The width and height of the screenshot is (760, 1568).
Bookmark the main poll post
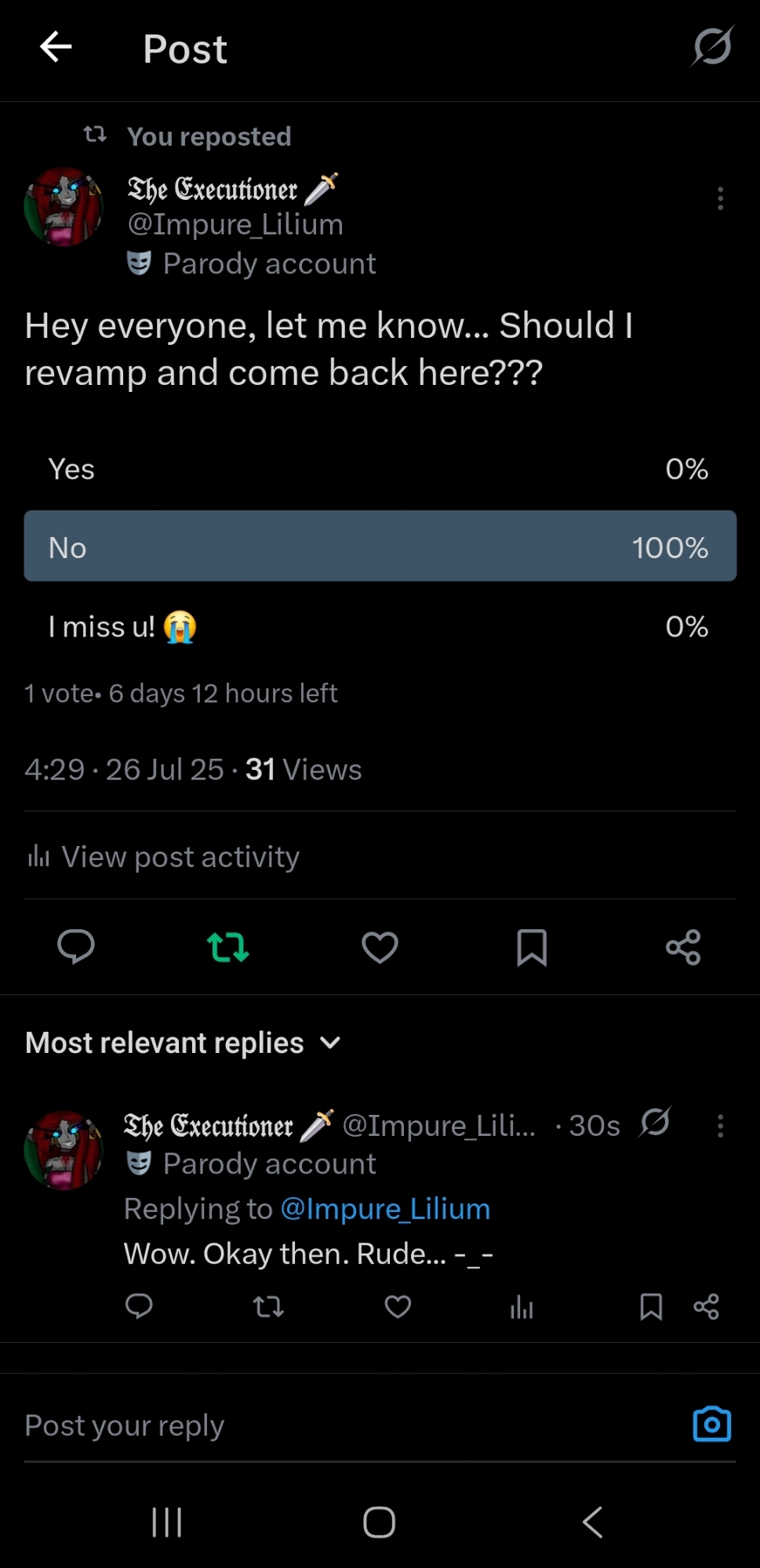[532, 947]
